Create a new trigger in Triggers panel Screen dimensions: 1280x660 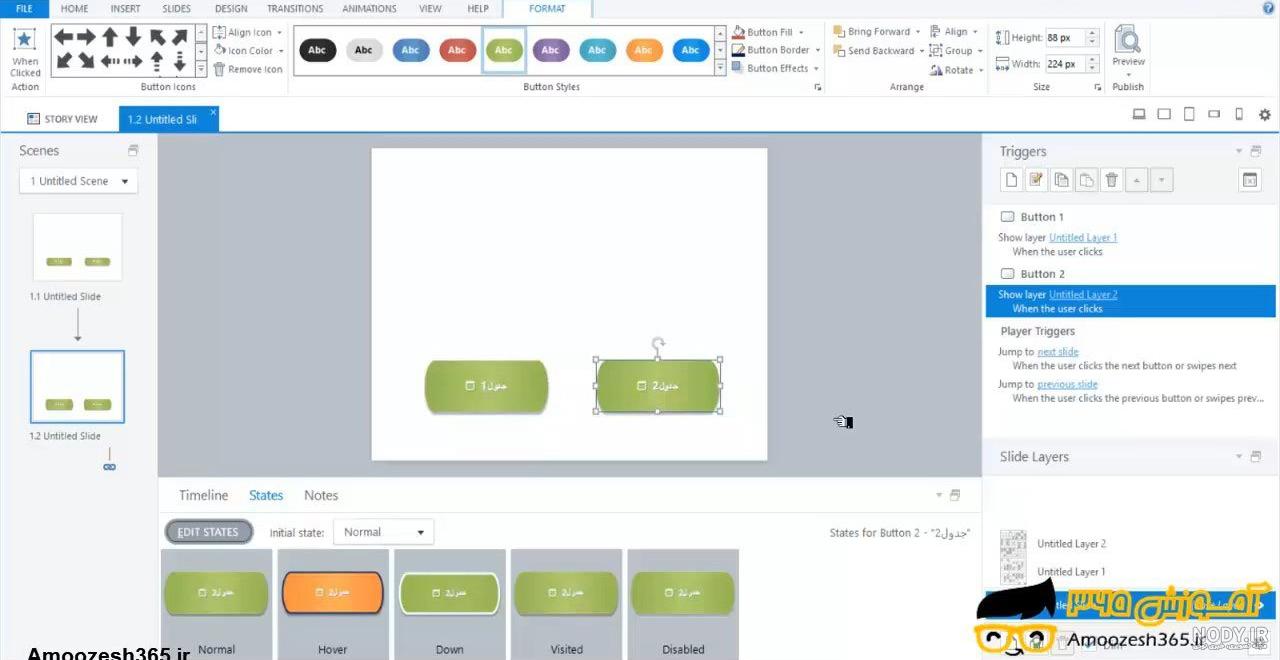(x=1012, y=180)
